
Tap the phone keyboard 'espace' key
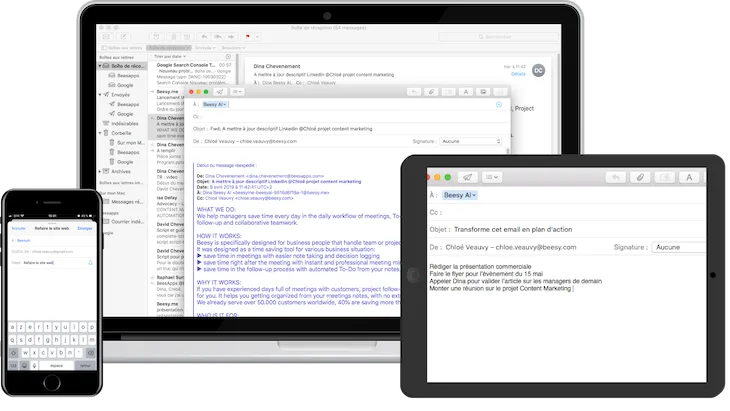coord(57,366)
